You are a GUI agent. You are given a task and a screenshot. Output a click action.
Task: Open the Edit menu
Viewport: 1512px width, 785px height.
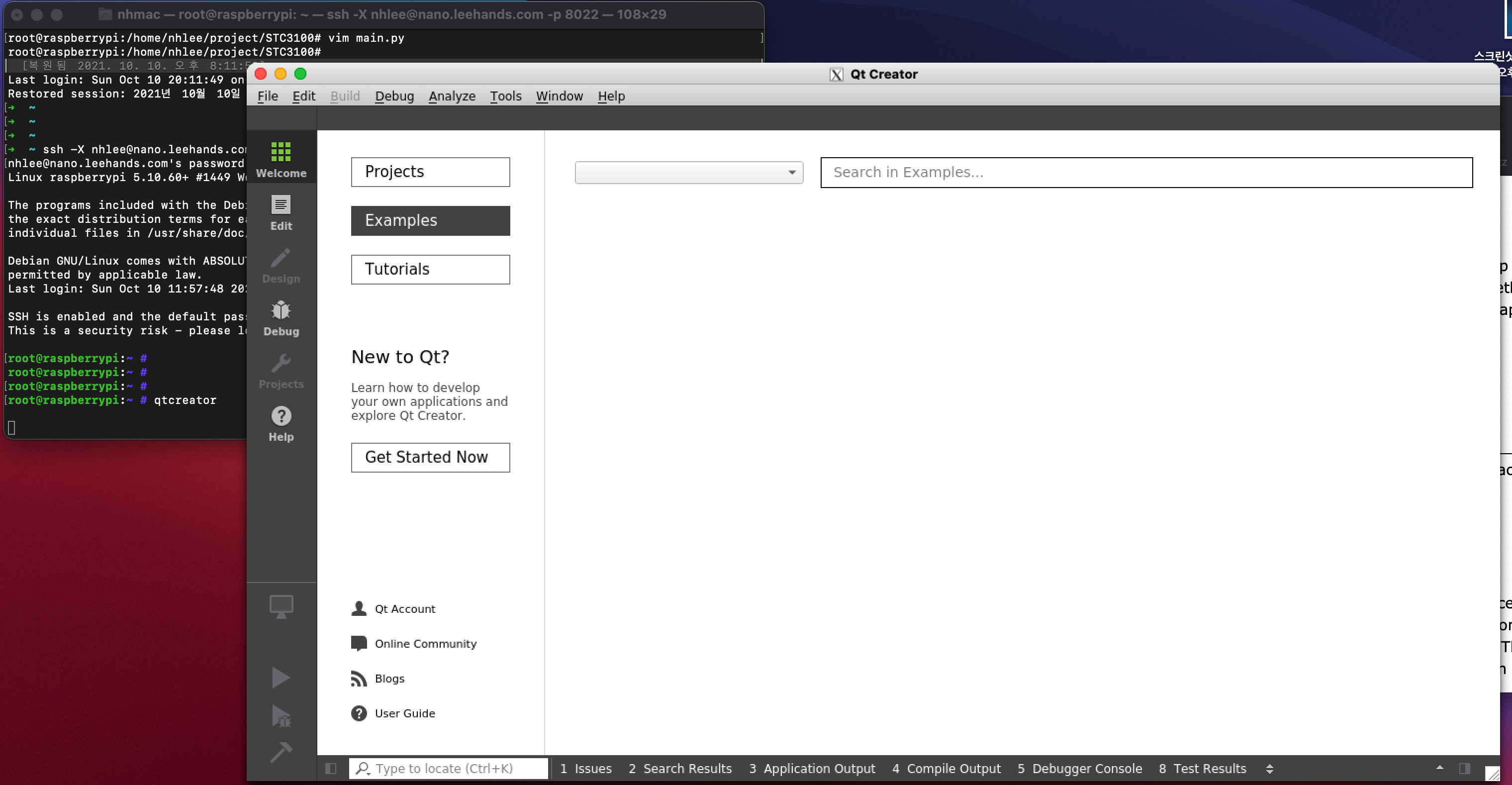(304, 97)
